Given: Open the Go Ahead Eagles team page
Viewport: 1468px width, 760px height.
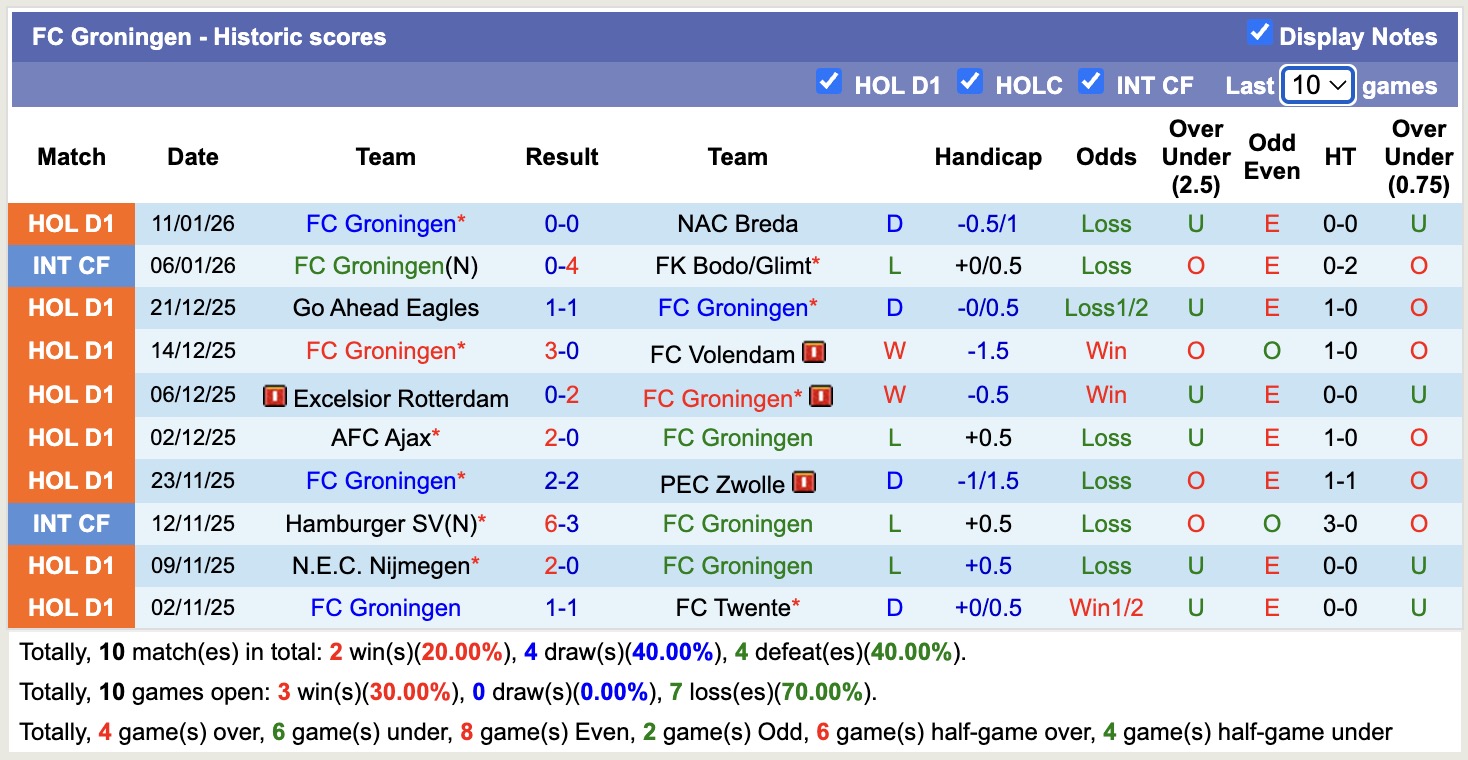Looking at the screenshot, I should (386, 308).
